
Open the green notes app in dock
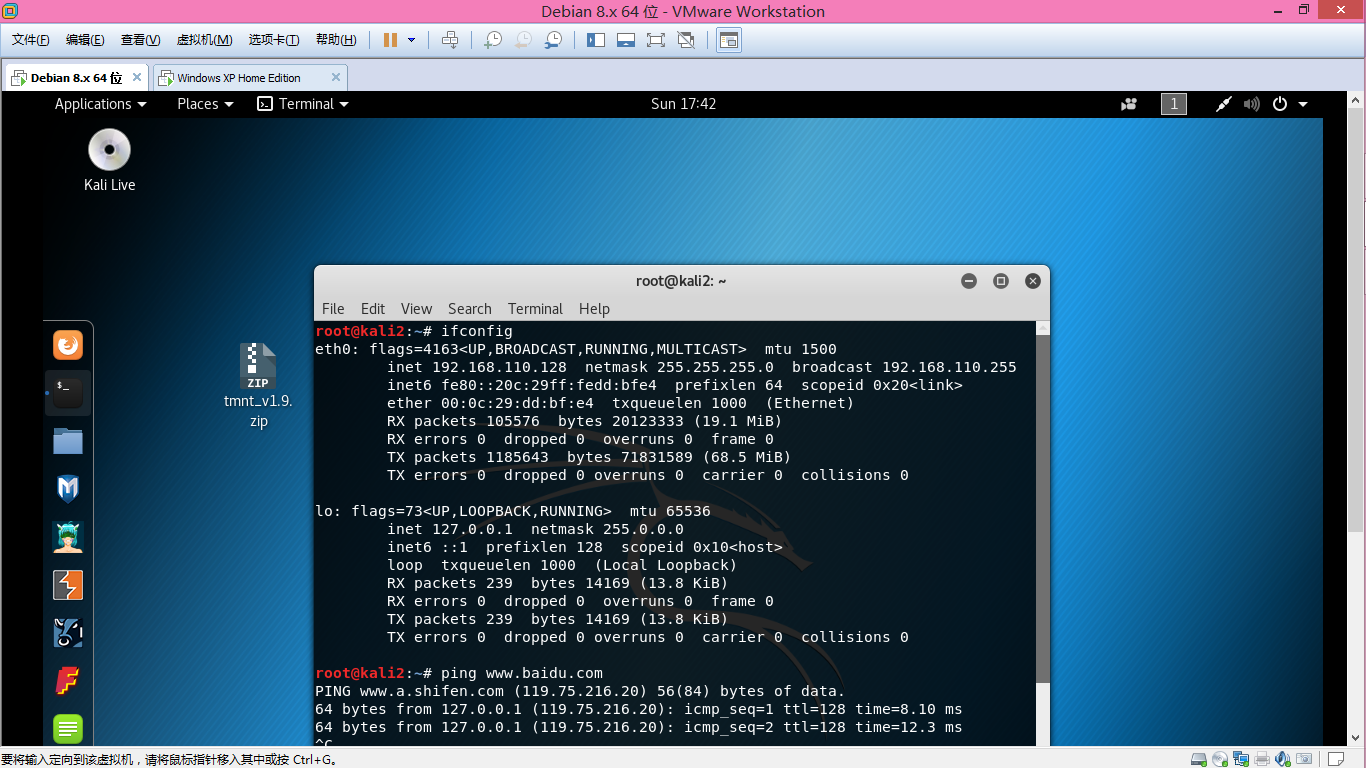click(68, 729)
